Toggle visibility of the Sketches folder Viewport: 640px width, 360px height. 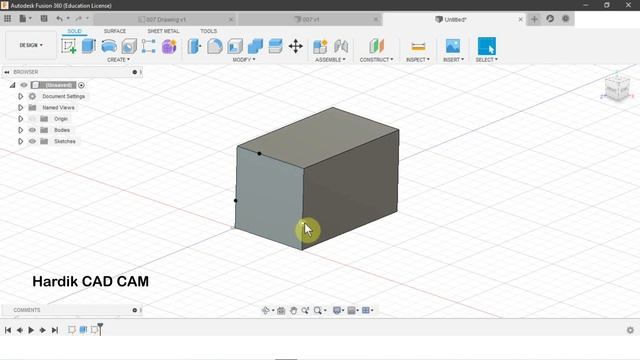pyautogui.click(x=32, y=141)
